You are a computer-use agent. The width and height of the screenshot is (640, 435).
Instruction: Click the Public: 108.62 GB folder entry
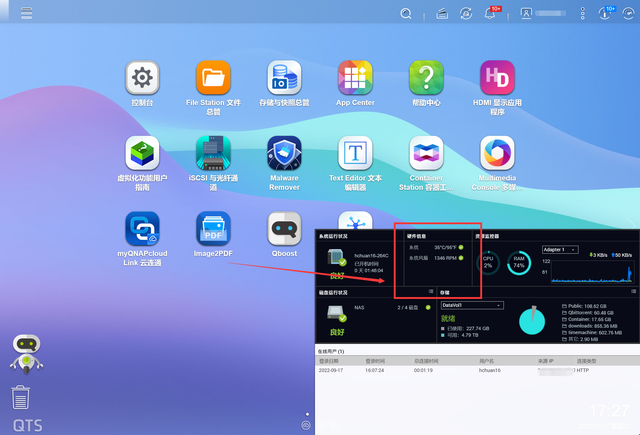click(x=584, y=306)
